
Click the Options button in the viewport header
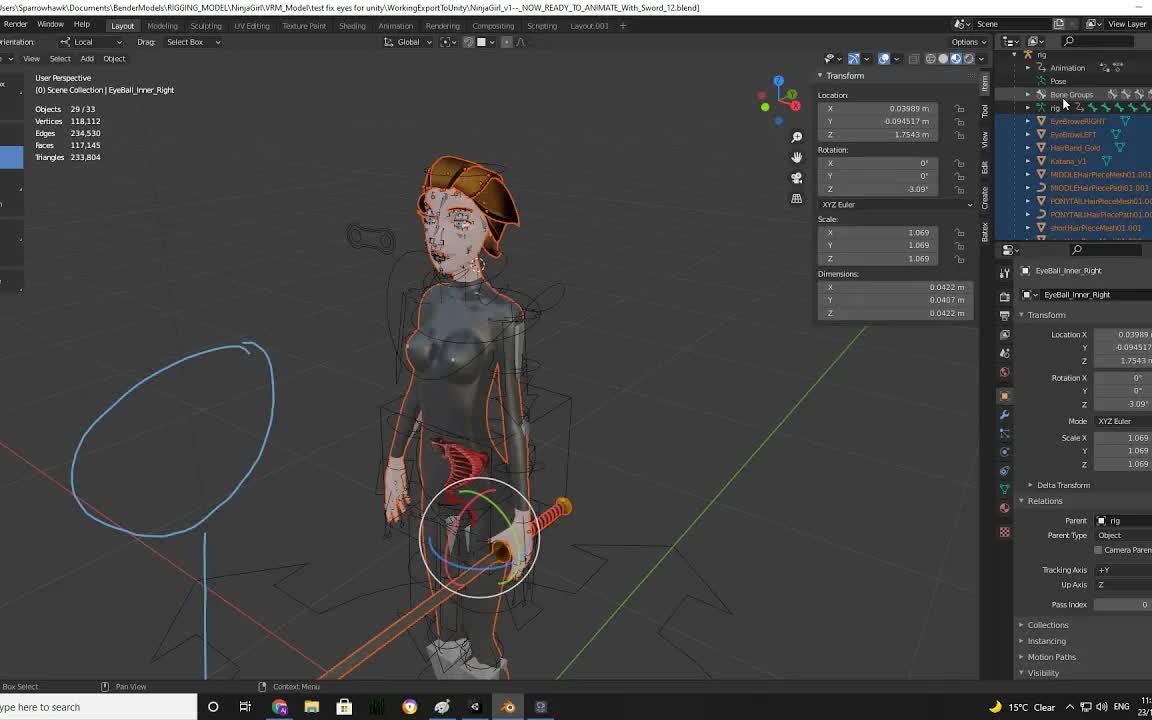[964, 42]
